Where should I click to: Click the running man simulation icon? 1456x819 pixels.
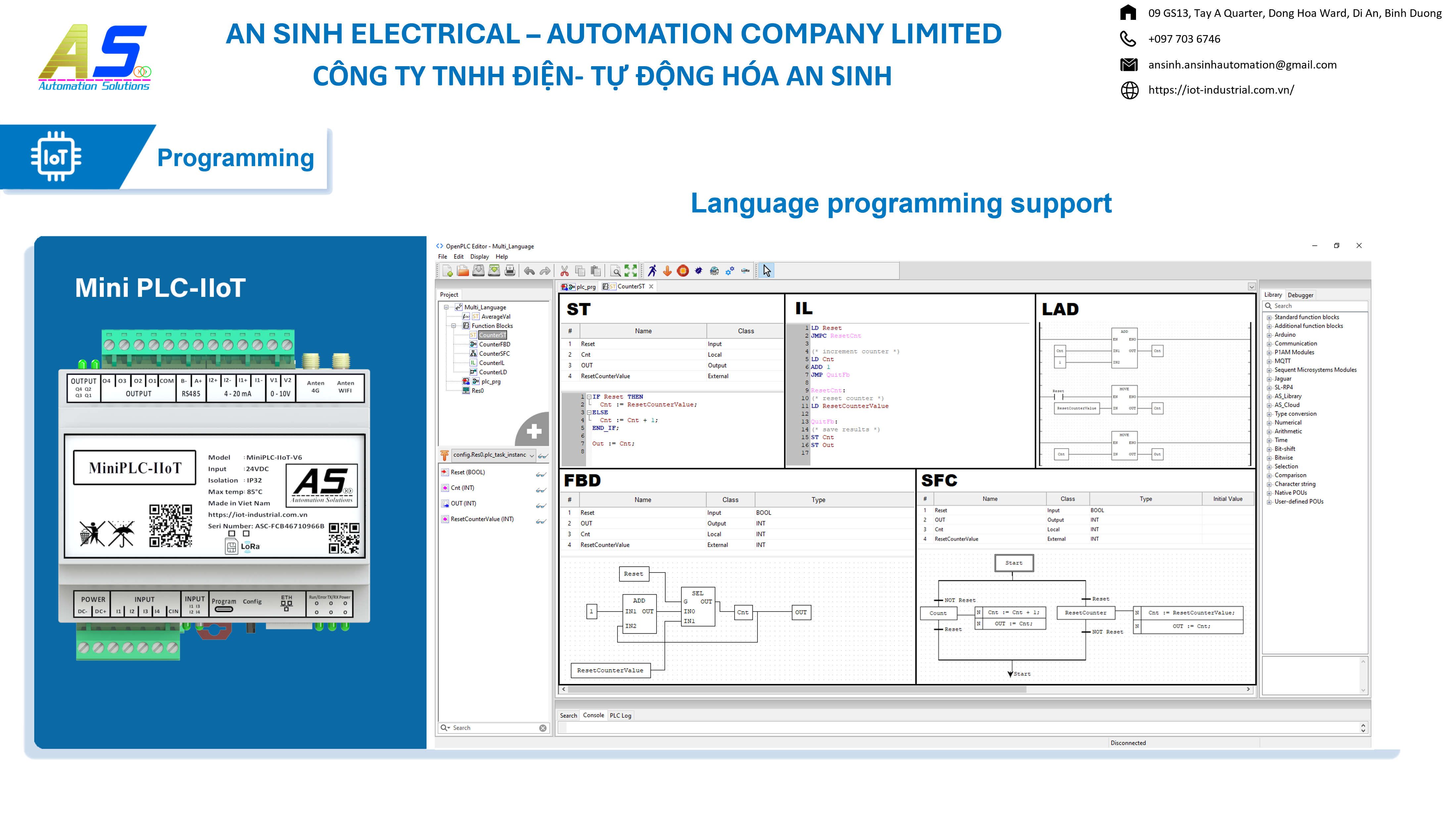pos(652,271)
